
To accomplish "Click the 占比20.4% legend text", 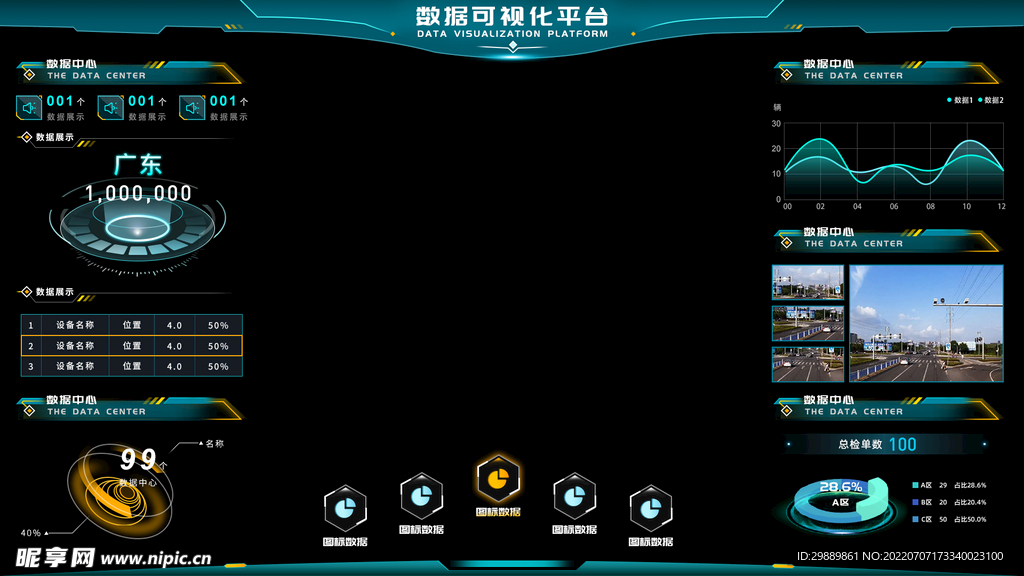I will point(970,502).
